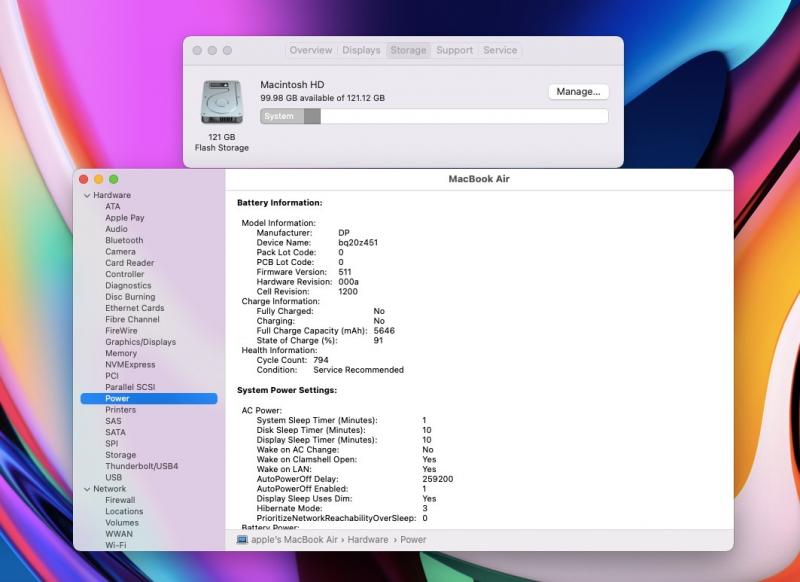Click the Macintosh HD volume name
The width and height of the screenshot is (800, 582).
[x=292, y=85]
